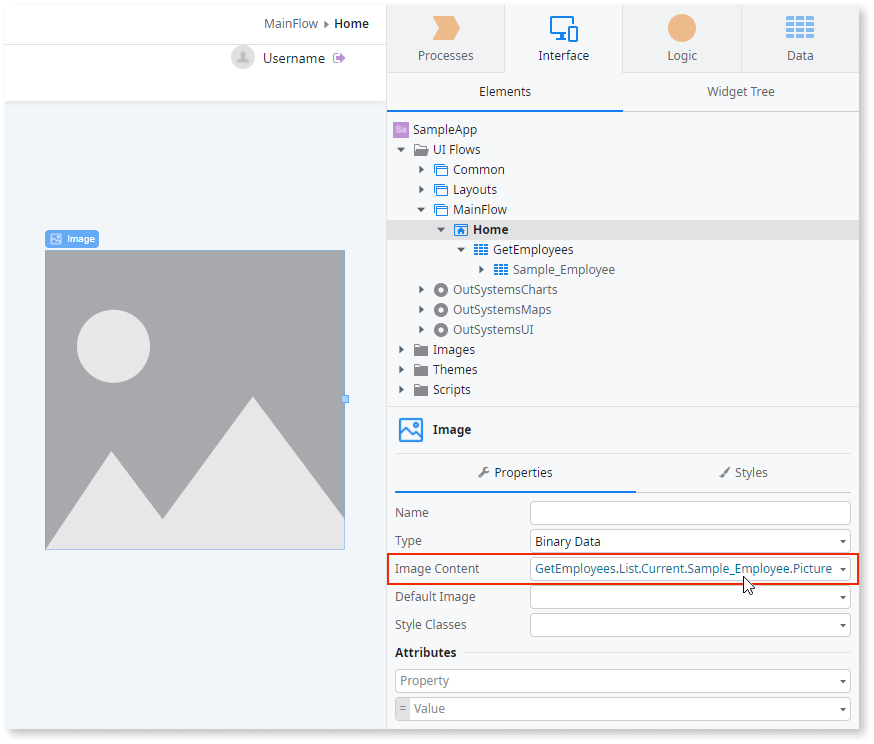This screenshot has height=744, width=874.
Task: Switch to the Widget Tree tab
Action: [740, 91]
